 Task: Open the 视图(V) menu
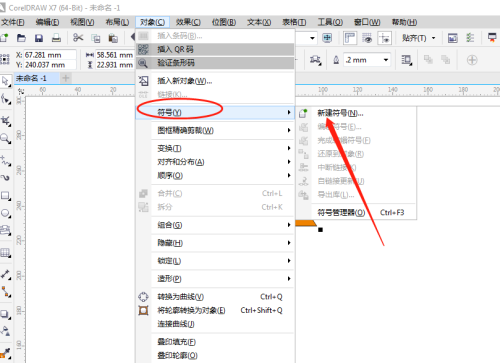click(x=82, y=22)
